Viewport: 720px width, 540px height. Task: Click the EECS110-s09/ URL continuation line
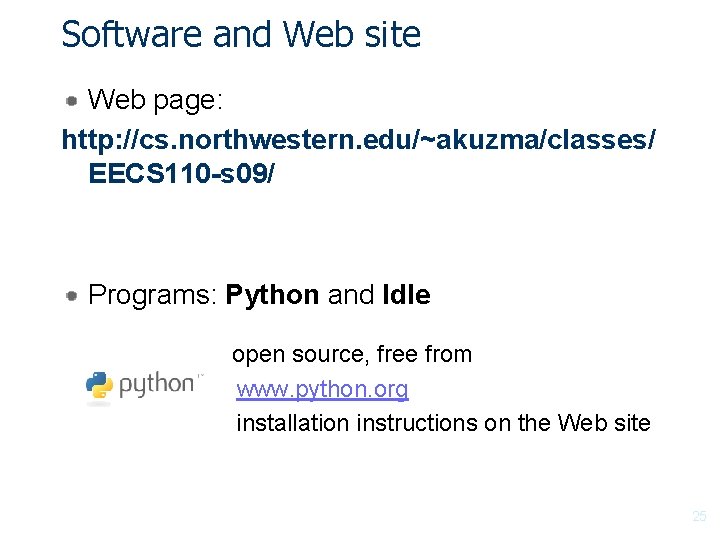pyautogui.click(x=181, y=174)
